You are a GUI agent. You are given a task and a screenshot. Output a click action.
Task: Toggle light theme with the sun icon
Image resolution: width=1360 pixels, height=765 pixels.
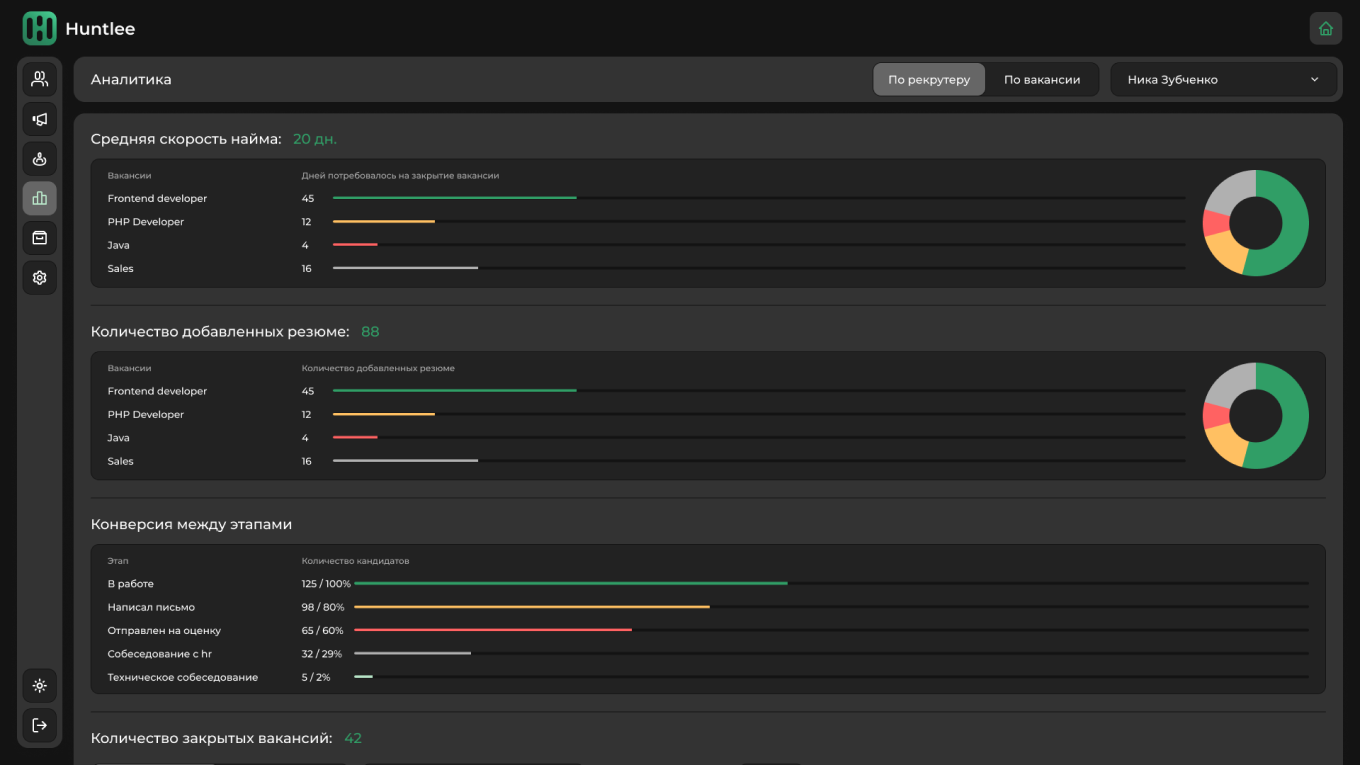pos(40,686)
